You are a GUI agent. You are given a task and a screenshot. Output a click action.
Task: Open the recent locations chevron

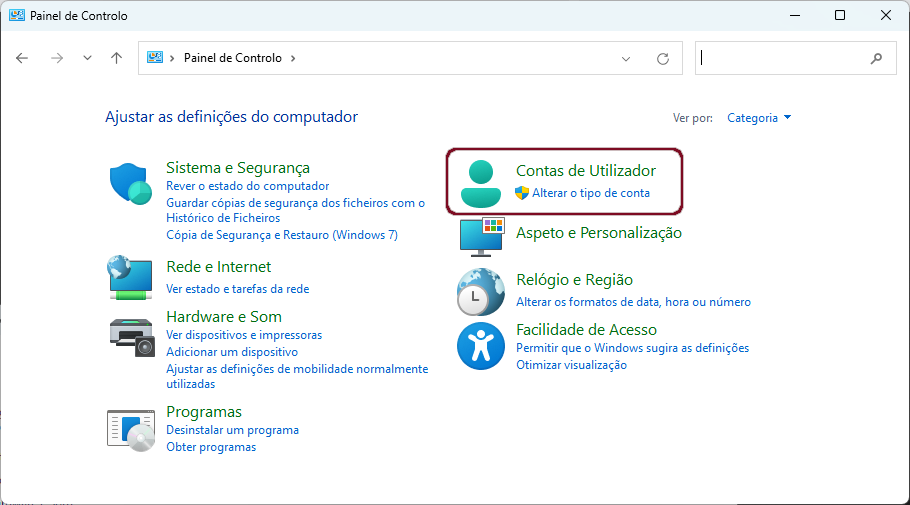[87, 58]
